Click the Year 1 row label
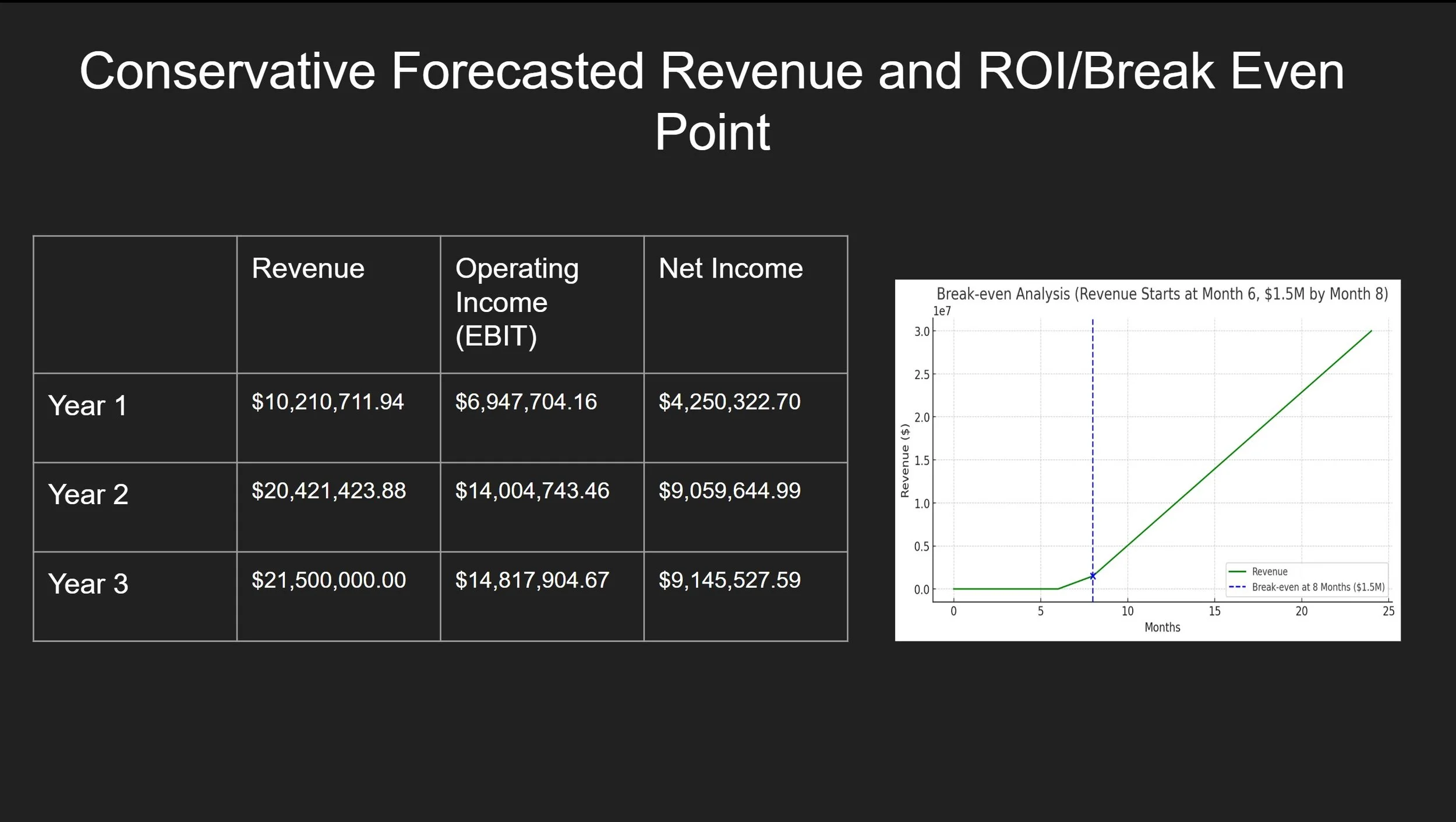1456x822 pixels. click(x=87, y=406)
